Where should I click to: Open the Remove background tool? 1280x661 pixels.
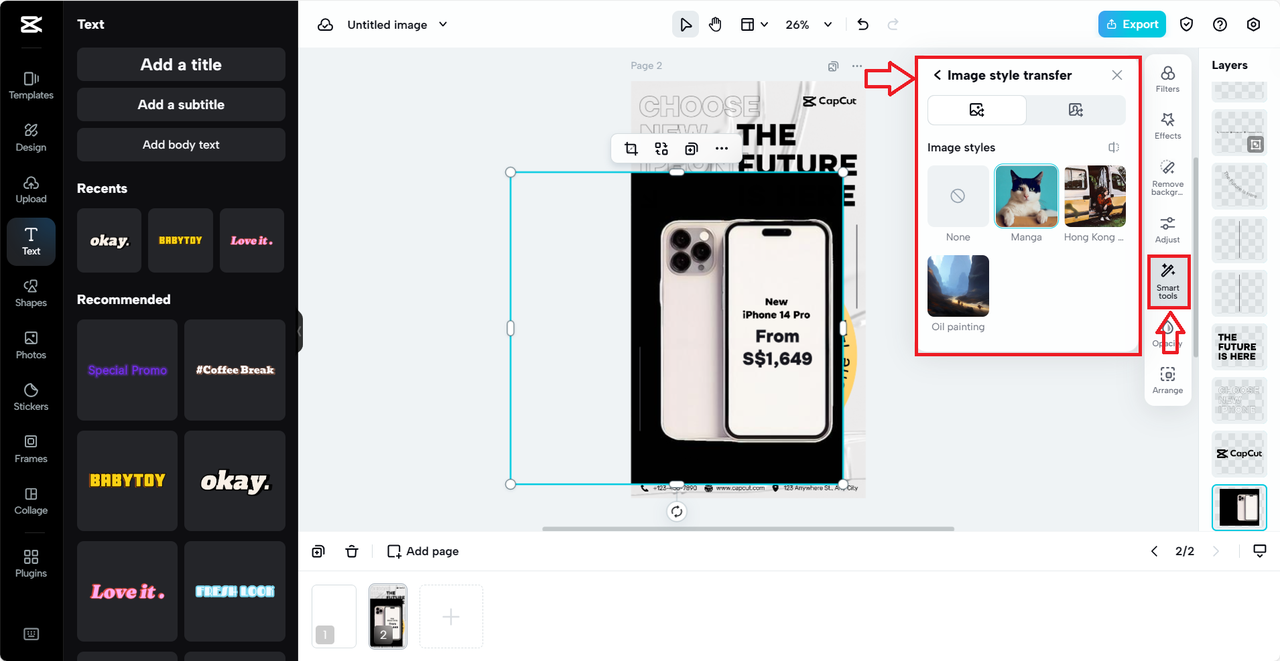[1167, 178]
